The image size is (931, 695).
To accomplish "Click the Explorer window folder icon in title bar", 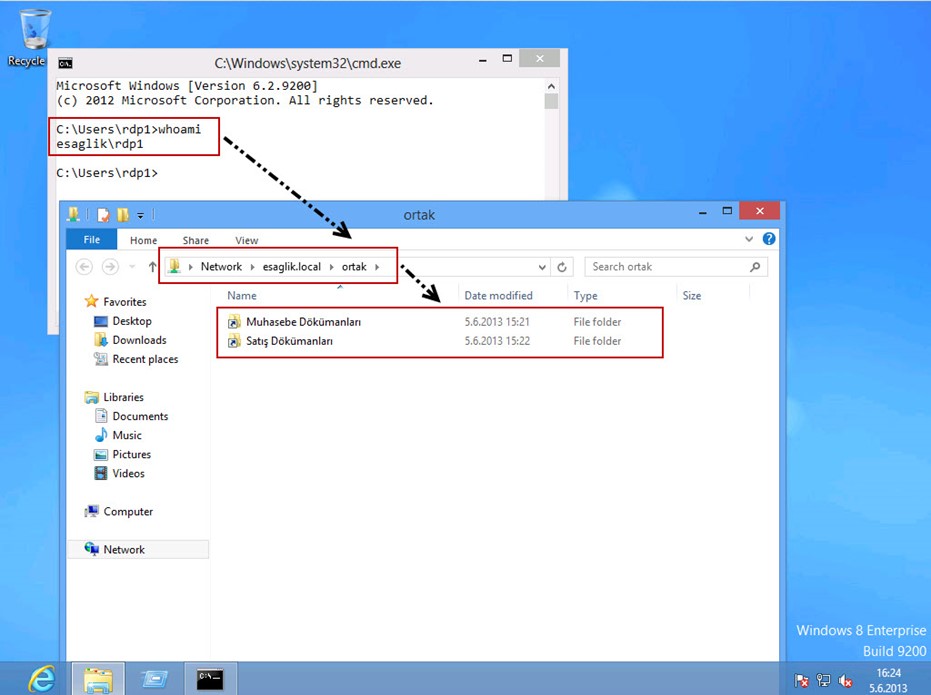I will click(x=73, y=215).
